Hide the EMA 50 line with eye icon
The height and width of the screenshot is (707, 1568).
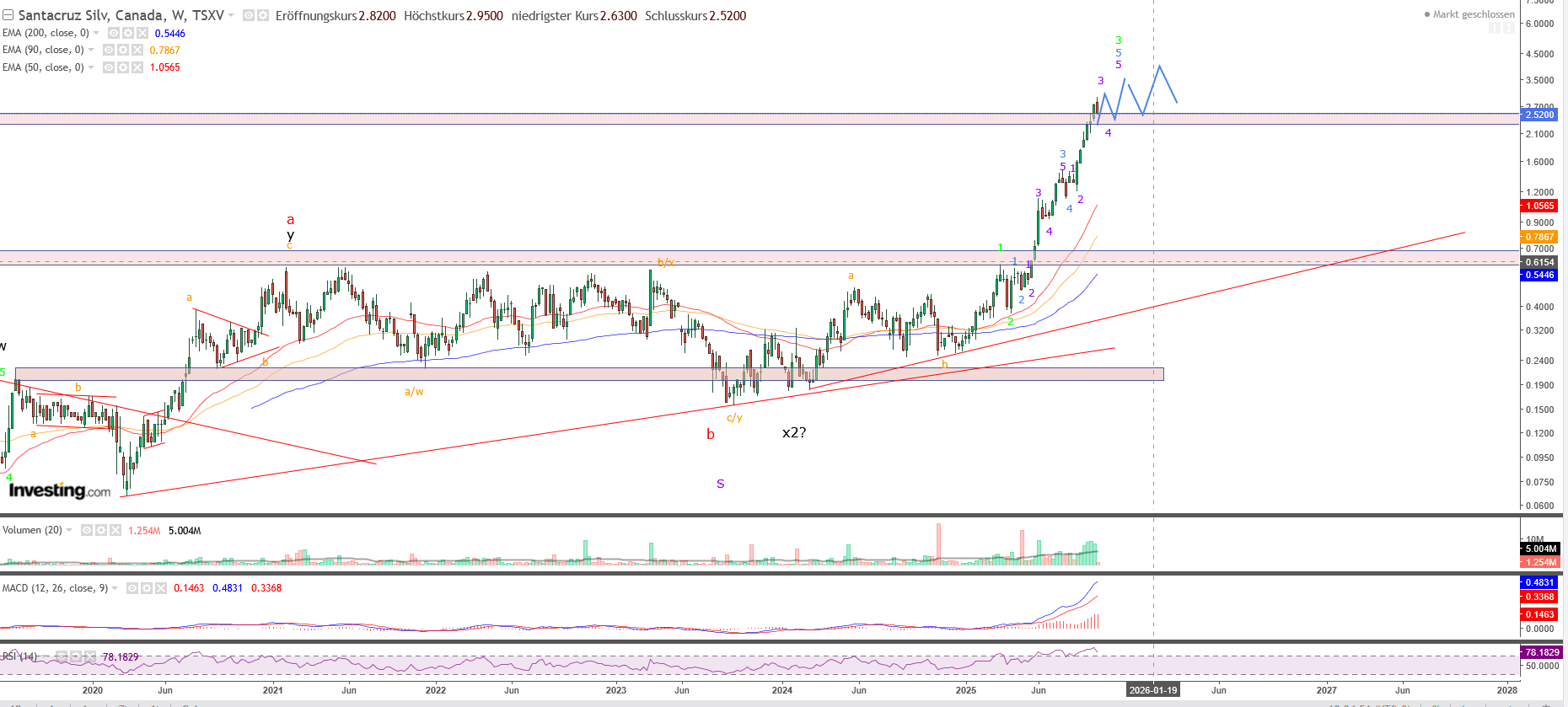click(x=109, y=67)
